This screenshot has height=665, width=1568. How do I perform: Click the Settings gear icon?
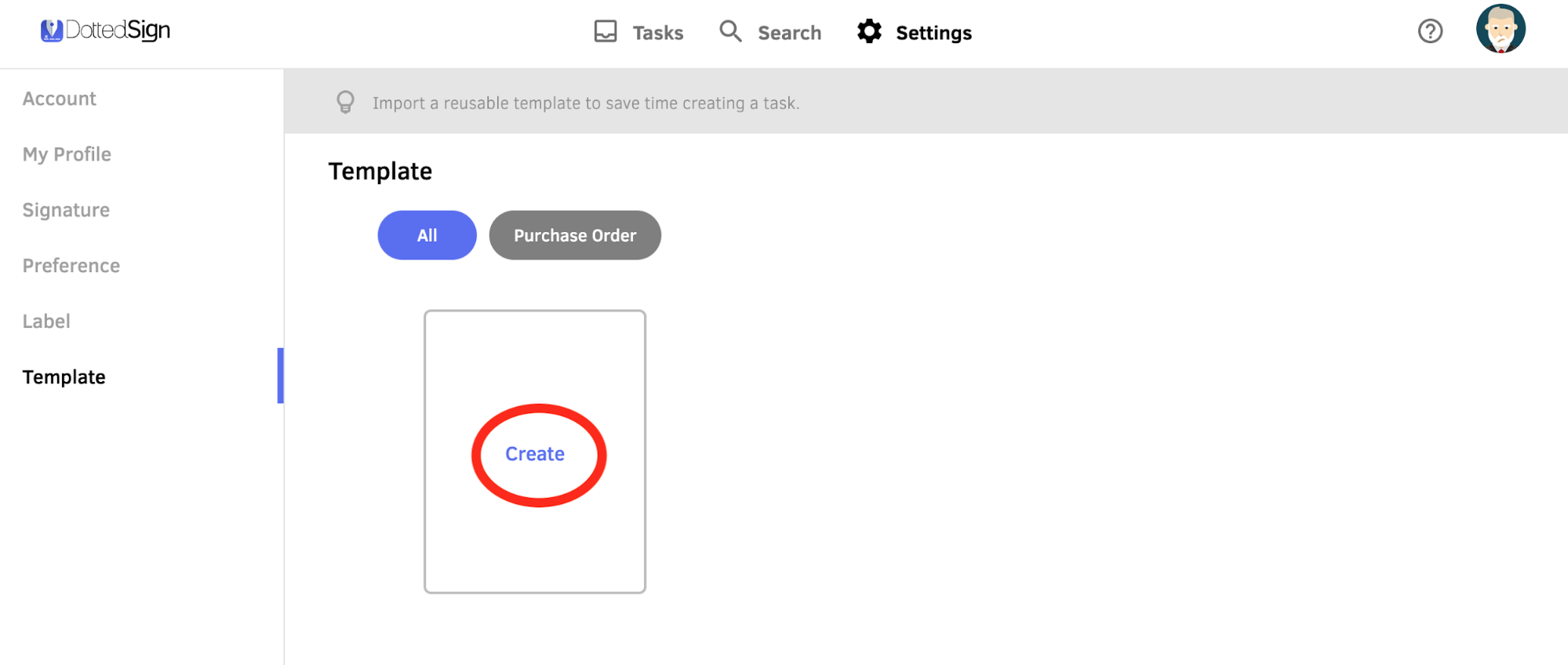point(869,31)
